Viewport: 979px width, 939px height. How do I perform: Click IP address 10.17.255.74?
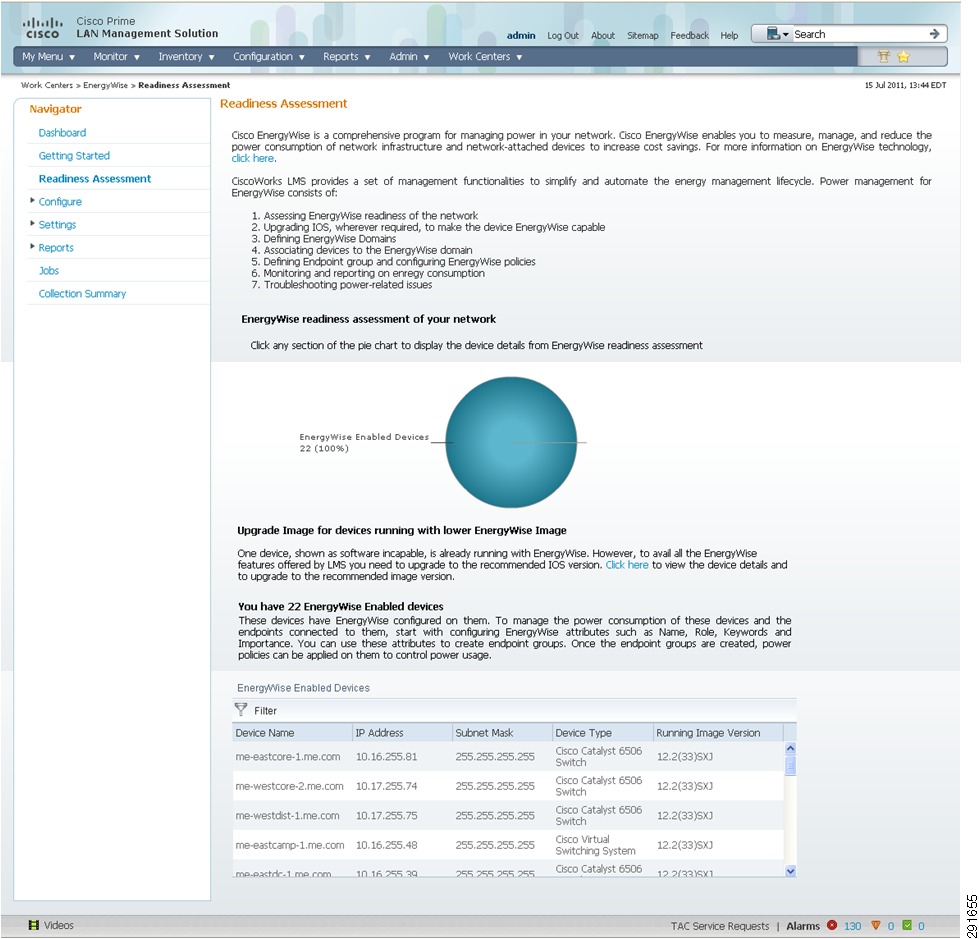(386, 786)
